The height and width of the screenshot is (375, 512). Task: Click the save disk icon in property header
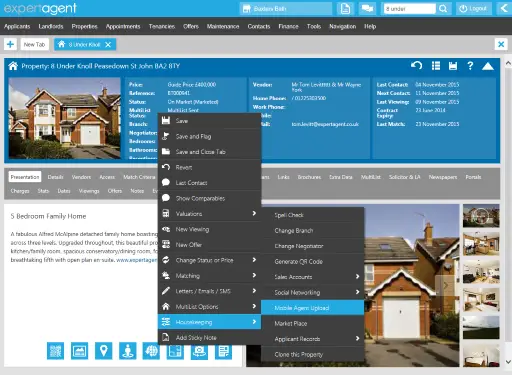click(x=453, y=66)
